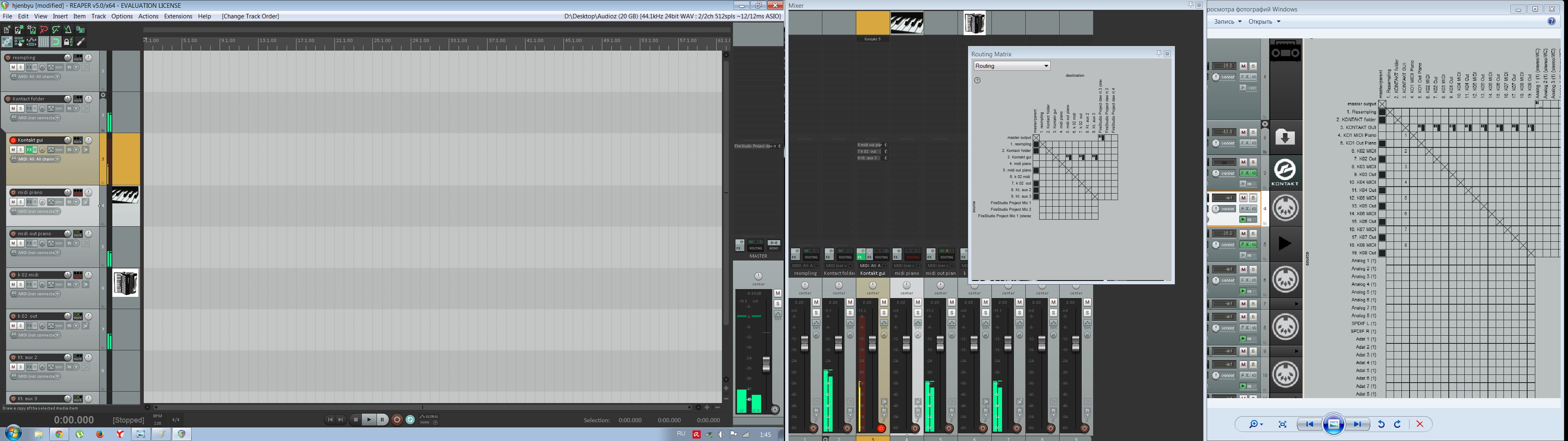This screenshot has width=1568, height=441.
Task: Open Routing dropdown in Routing Matrix
Action: point(1012,66)
